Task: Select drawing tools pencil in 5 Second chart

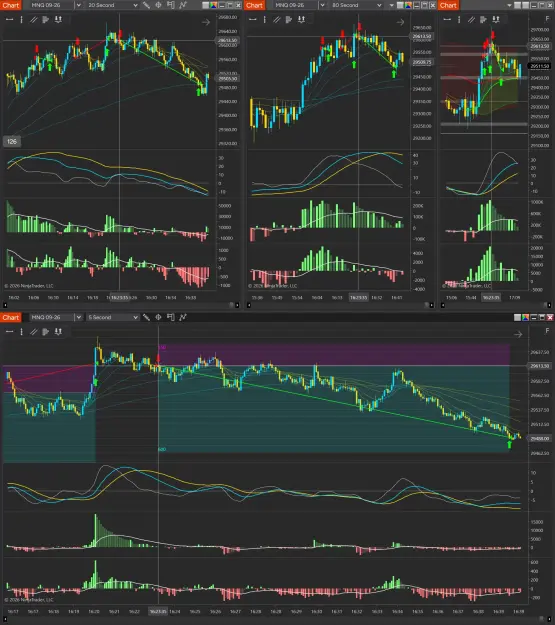Action: click(x=146, y=317)
